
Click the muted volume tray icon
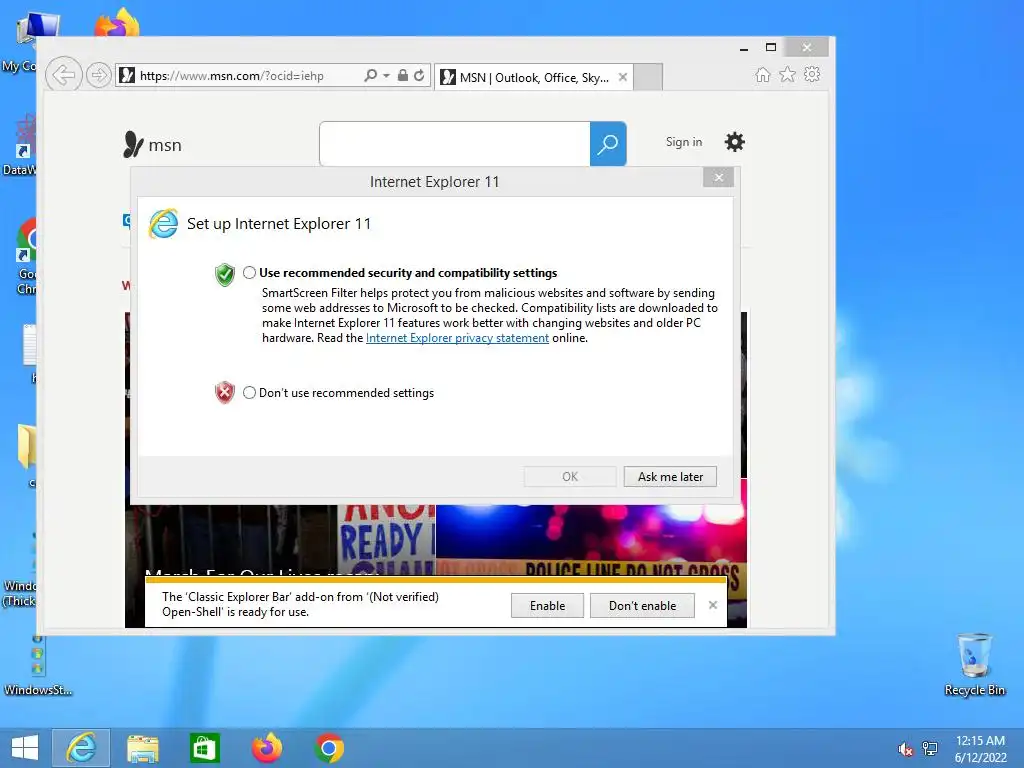point(906,749)
